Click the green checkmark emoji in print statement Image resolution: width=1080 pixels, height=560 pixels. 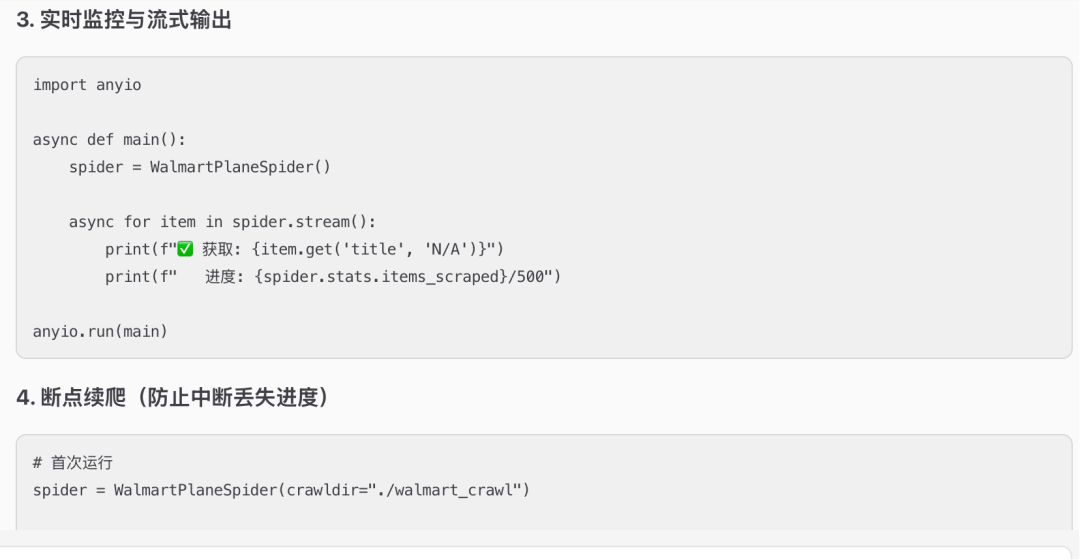point(185,249)
